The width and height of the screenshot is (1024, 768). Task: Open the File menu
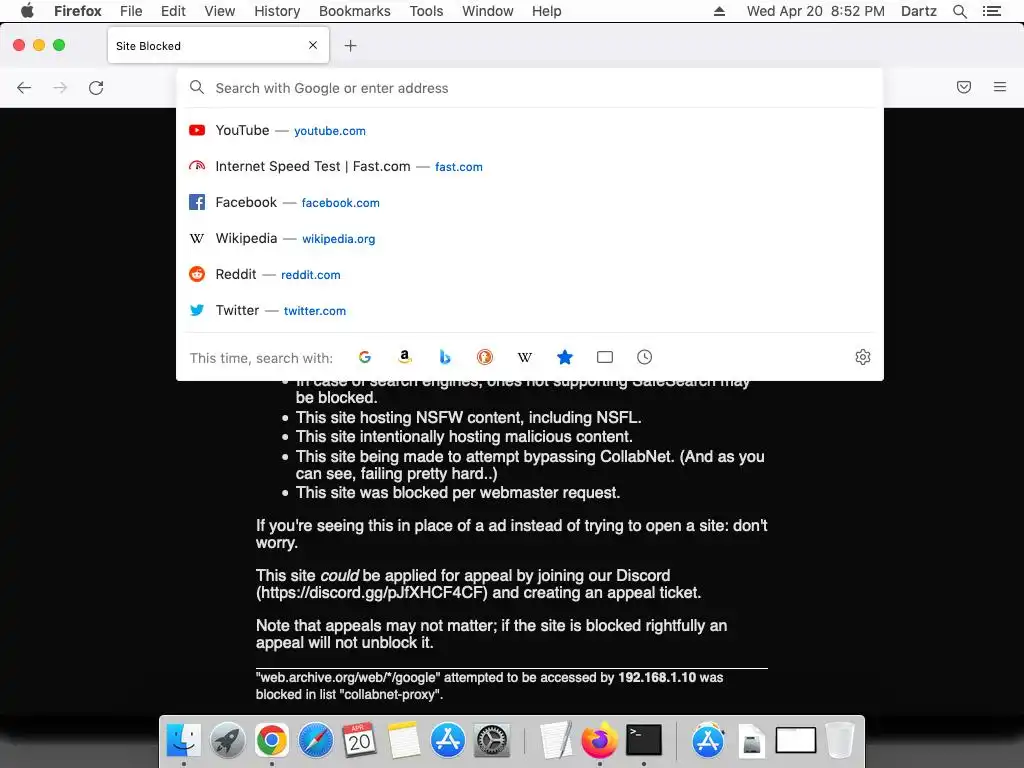[x=131, y=11]
